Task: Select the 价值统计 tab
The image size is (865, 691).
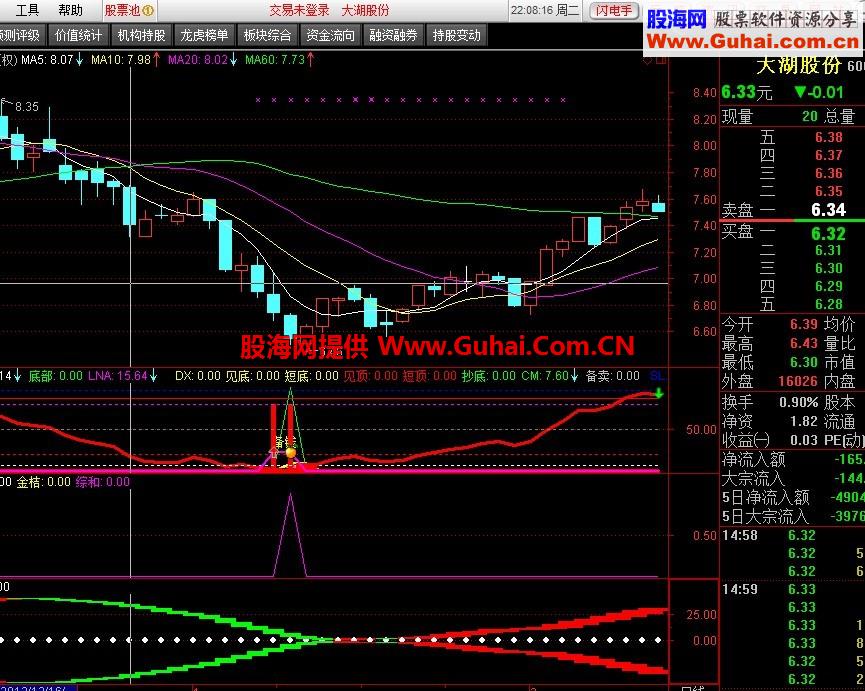Action: pos(78,35)
